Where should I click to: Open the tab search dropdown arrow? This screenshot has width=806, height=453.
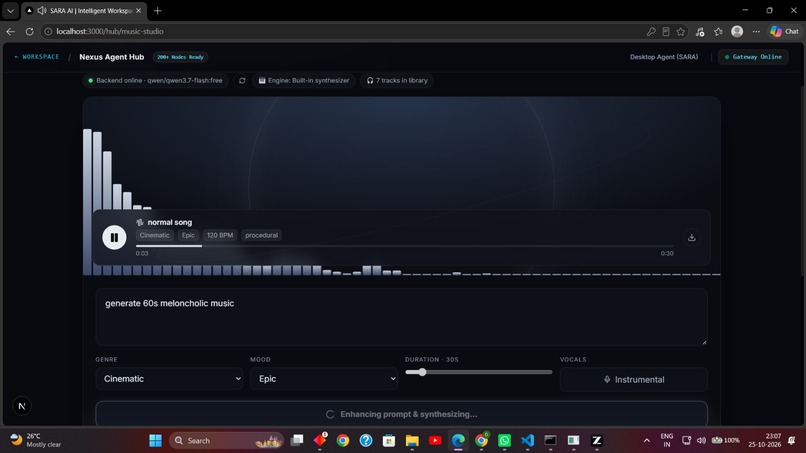pos(10,10)
